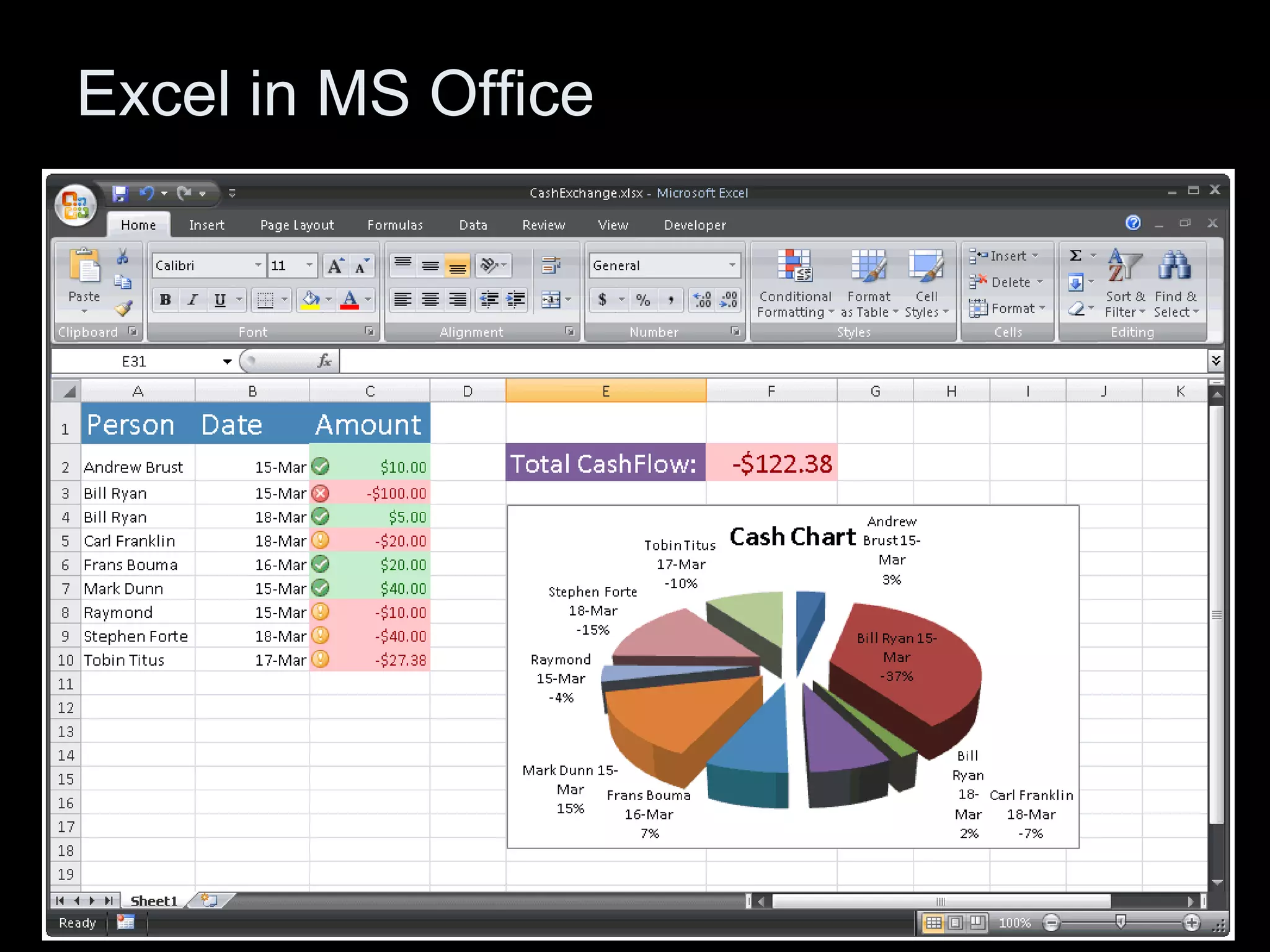This screenshot has width=1270, height=952.
Task: Switch to the Formulas tab
Action: click(395, 225)
